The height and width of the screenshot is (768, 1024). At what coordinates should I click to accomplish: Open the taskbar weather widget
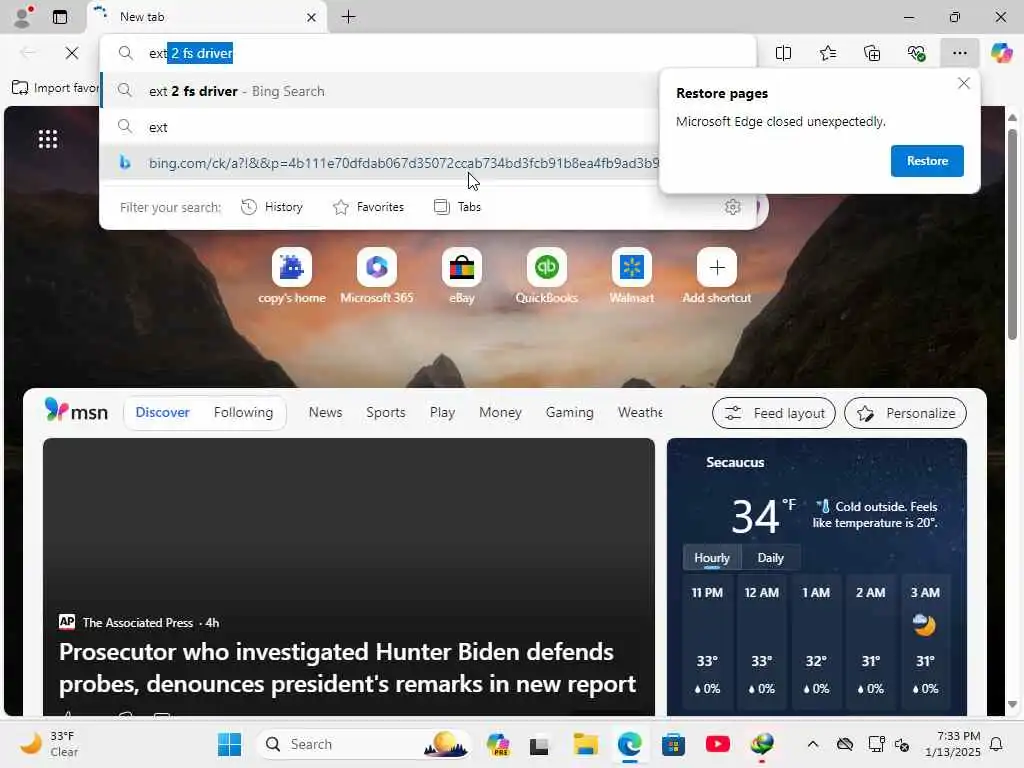pyautogui.click(x=49, y=744)
